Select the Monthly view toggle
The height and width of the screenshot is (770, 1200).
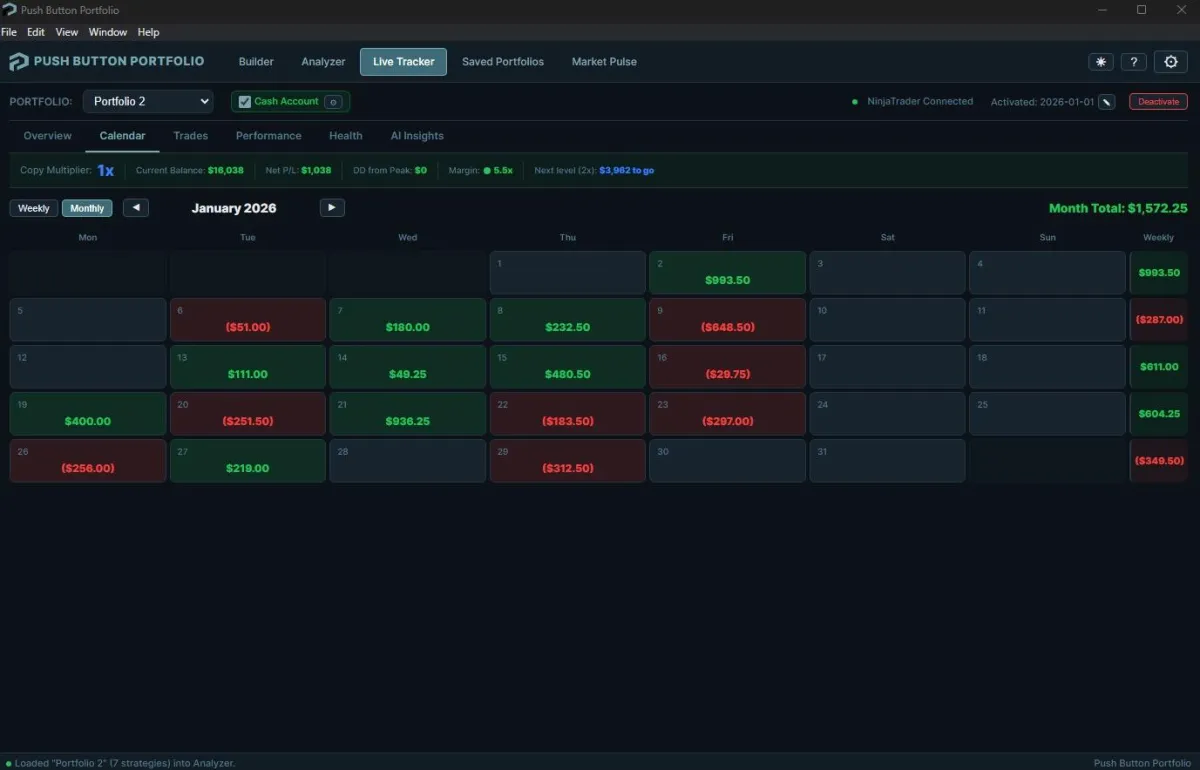pos(87,208)
